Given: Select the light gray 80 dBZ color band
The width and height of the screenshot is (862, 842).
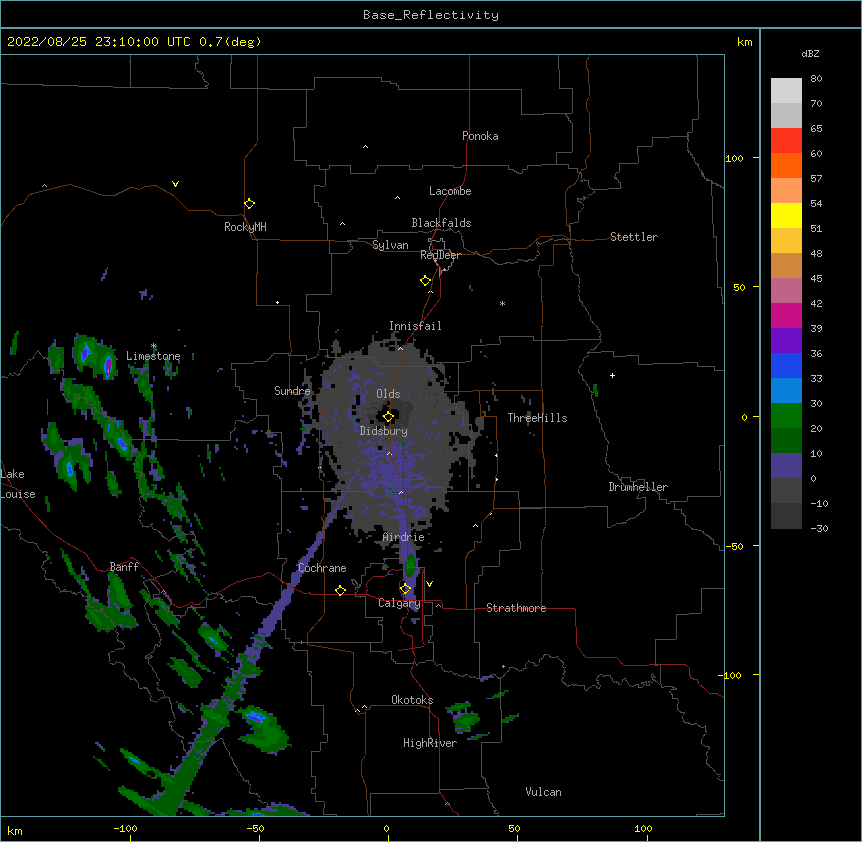Looking at the screenshot, I should click(786, 91).
